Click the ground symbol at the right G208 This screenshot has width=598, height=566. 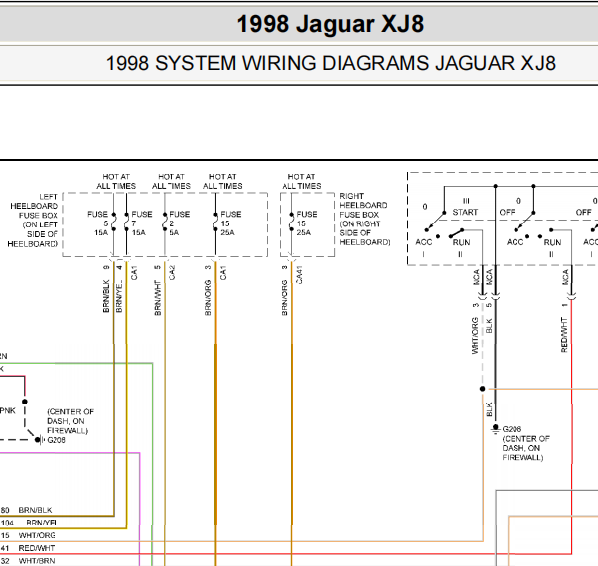[x=495, y=429]
